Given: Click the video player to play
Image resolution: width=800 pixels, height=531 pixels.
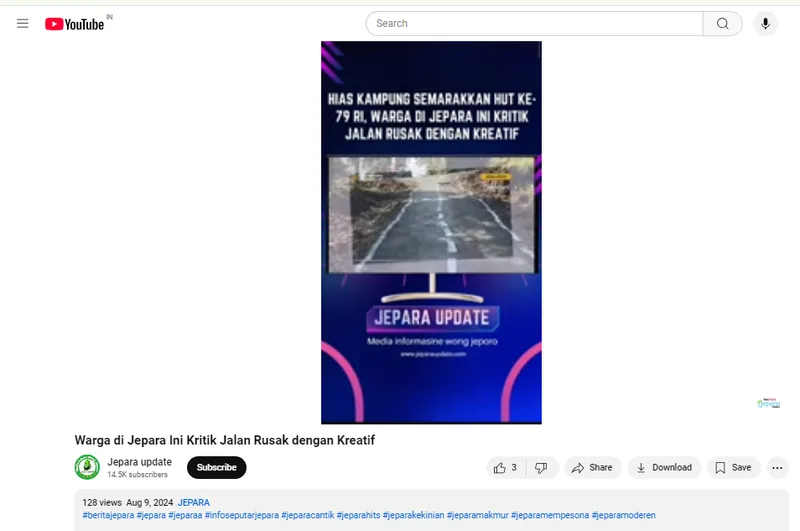Looking at the screenshot, I should click(431, 233).
